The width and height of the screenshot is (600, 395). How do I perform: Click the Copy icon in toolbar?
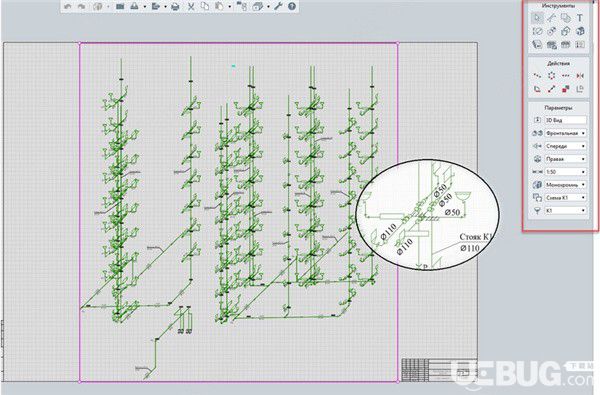click(x=205, y=7)
